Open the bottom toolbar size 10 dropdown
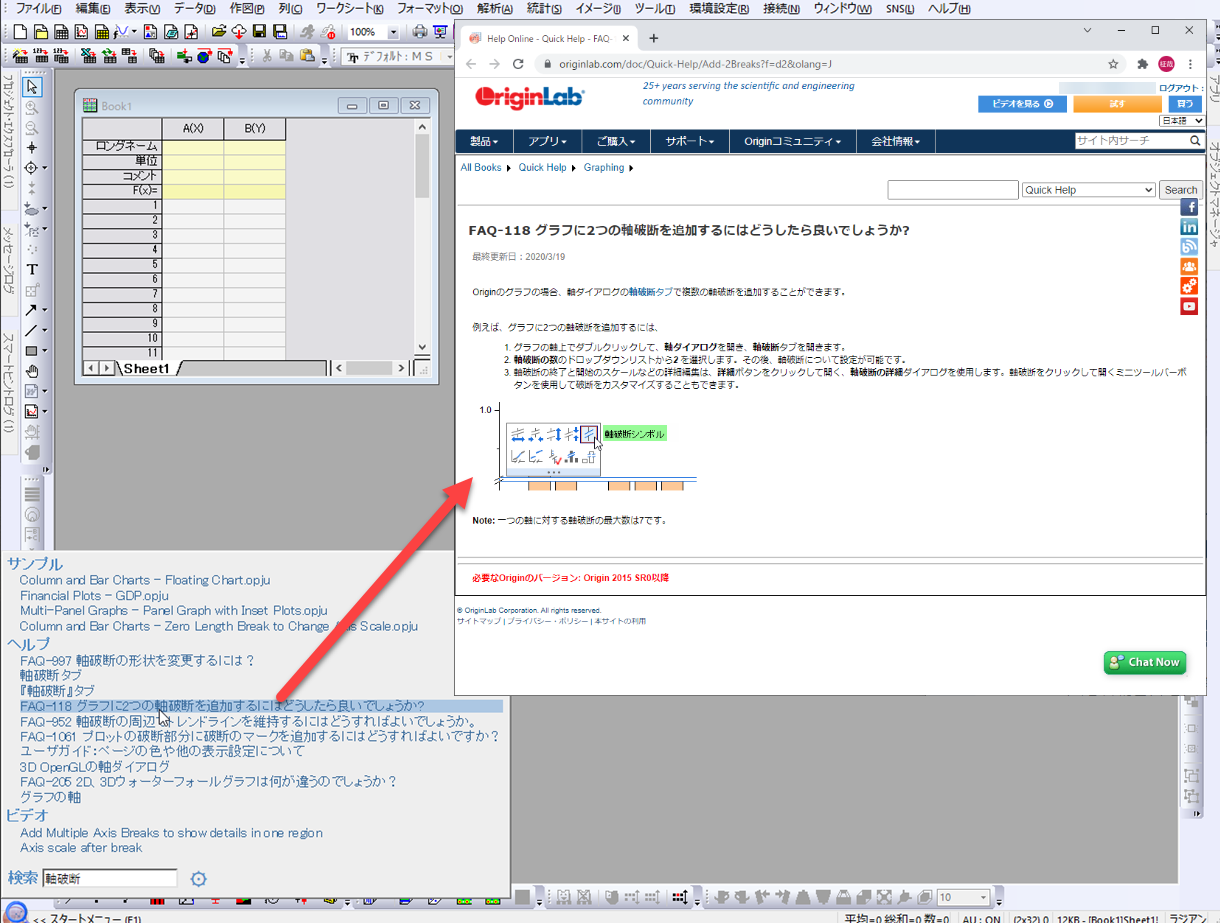 (x=982, y=897)
